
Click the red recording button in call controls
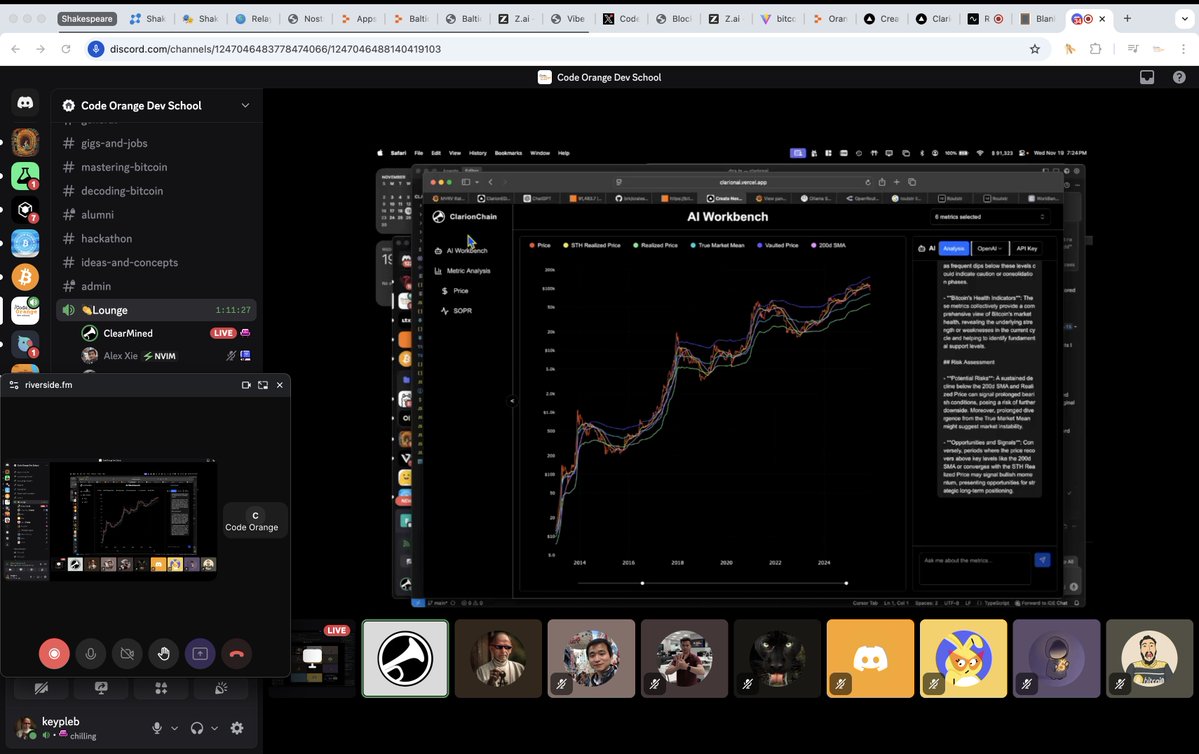[x=54, y=653]
